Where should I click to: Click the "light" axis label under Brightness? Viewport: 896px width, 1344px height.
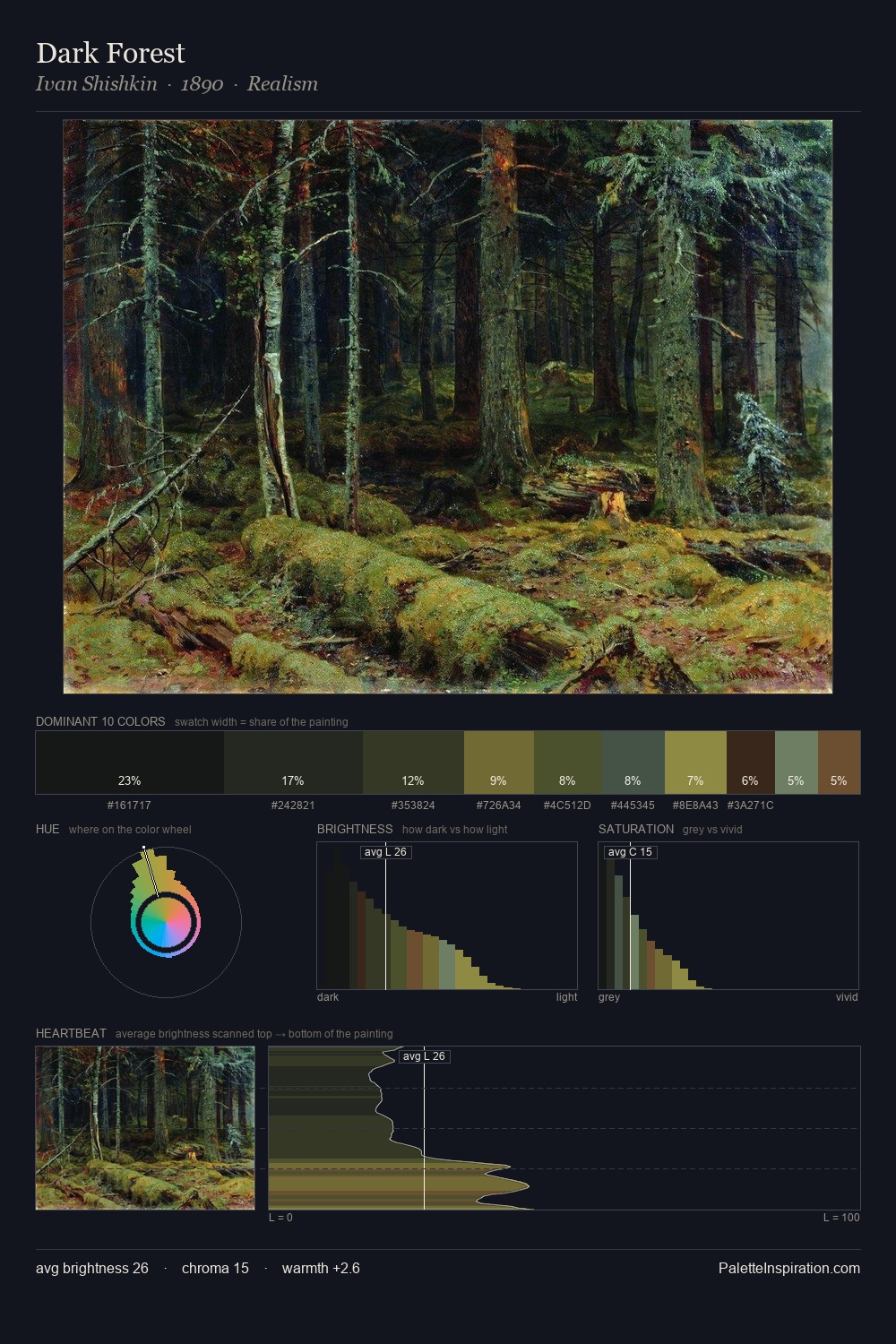(566, 997)
